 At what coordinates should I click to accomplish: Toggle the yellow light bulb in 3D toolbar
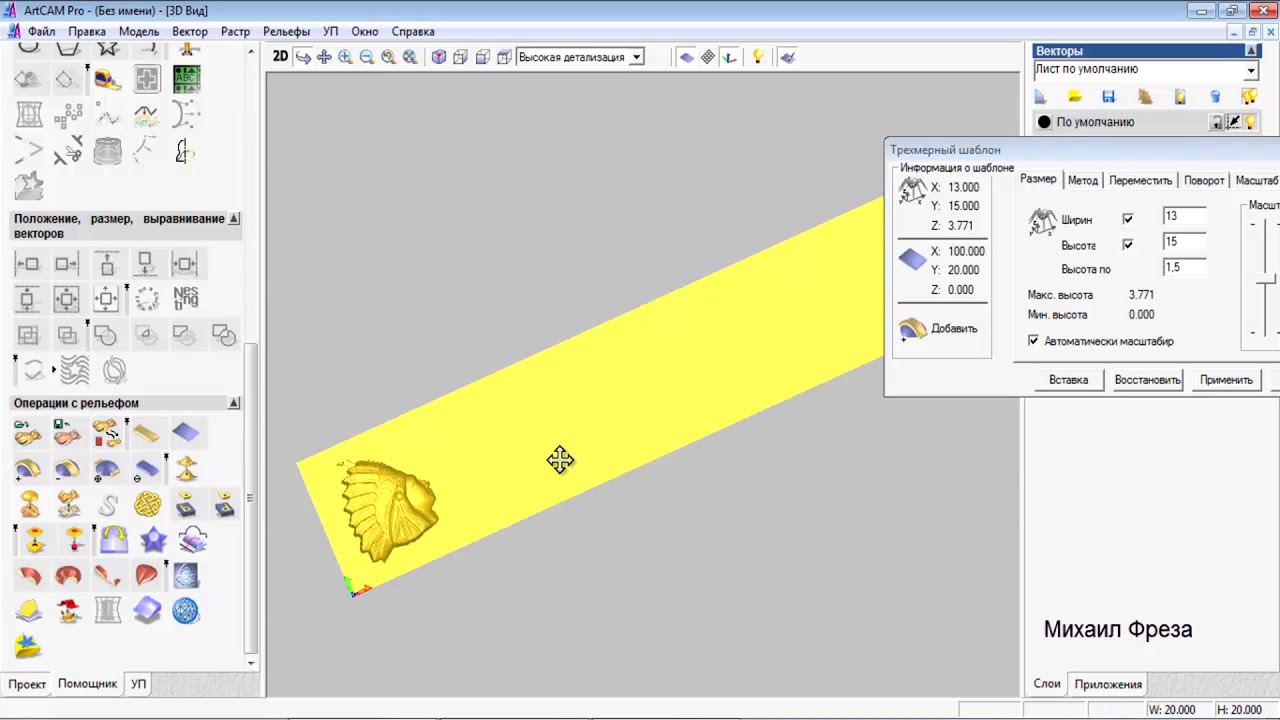758,57
